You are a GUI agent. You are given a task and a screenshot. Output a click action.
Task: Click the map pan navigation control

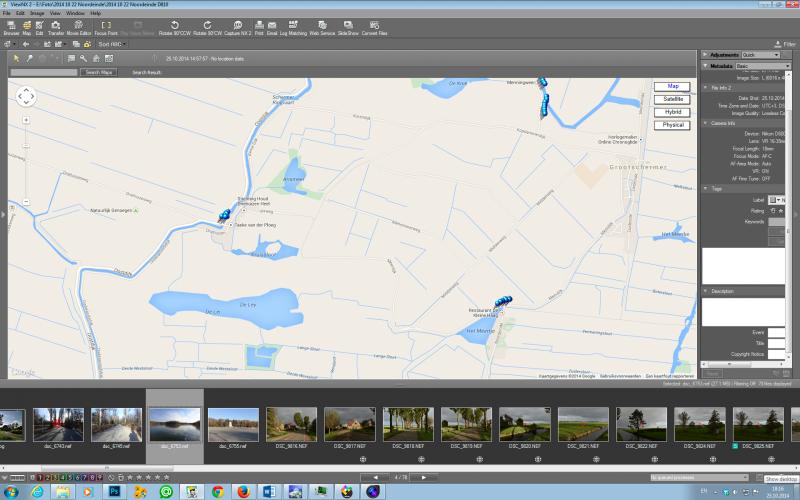[26, 96]
